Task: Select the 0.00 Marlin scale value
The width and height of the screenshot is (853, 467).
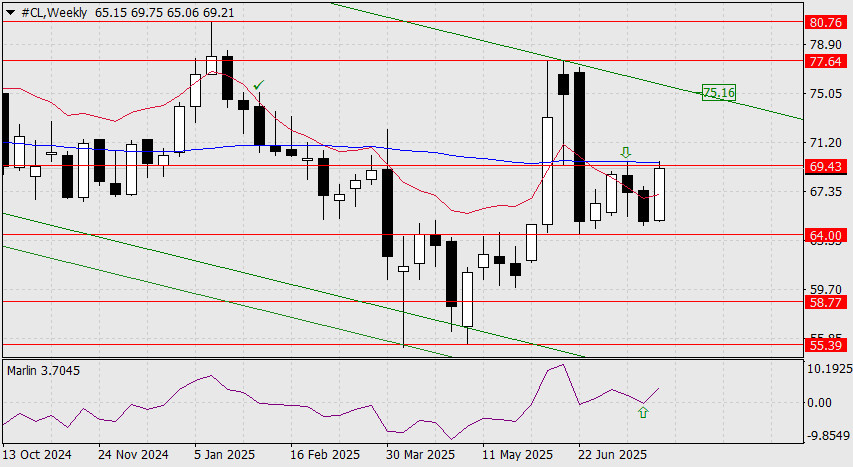Action: pos(819,402)
